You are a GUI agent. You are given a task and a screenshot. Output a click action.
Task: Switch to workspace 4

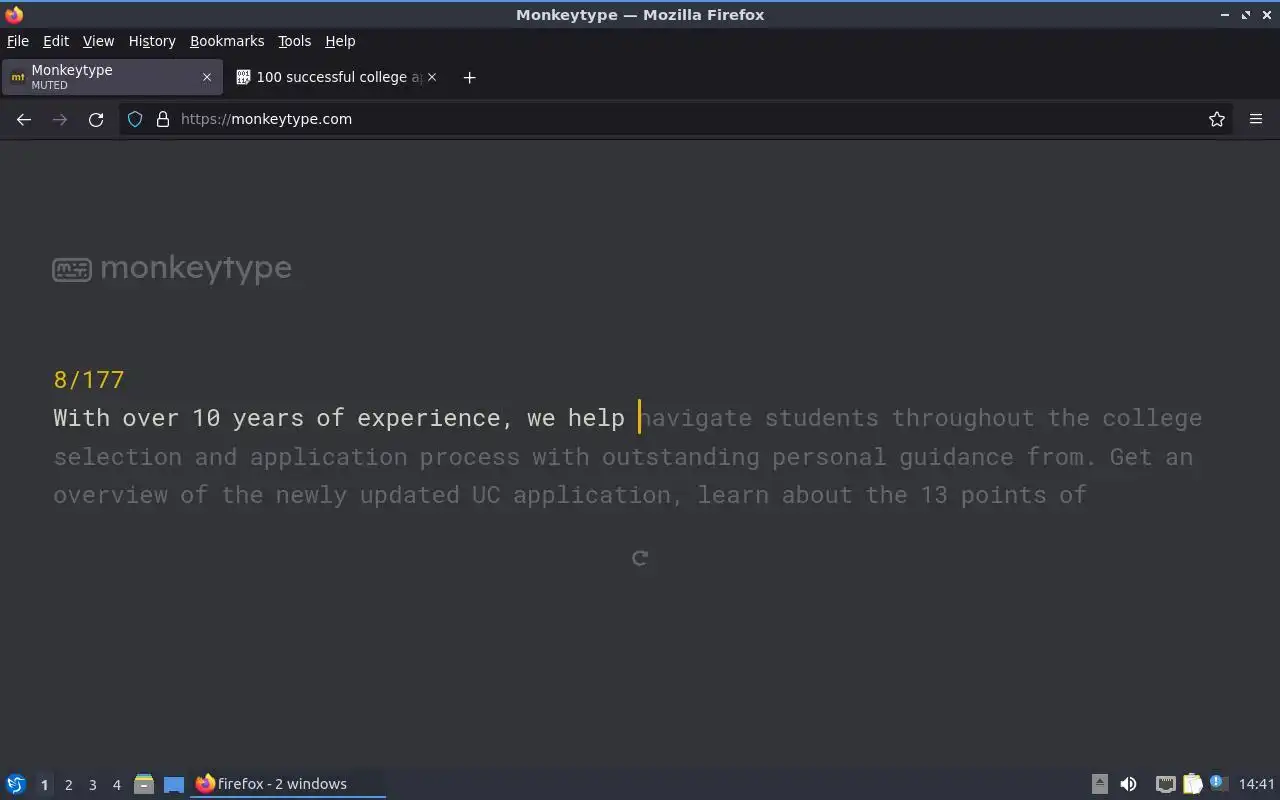pyautogui.click(x=116, y=785)
